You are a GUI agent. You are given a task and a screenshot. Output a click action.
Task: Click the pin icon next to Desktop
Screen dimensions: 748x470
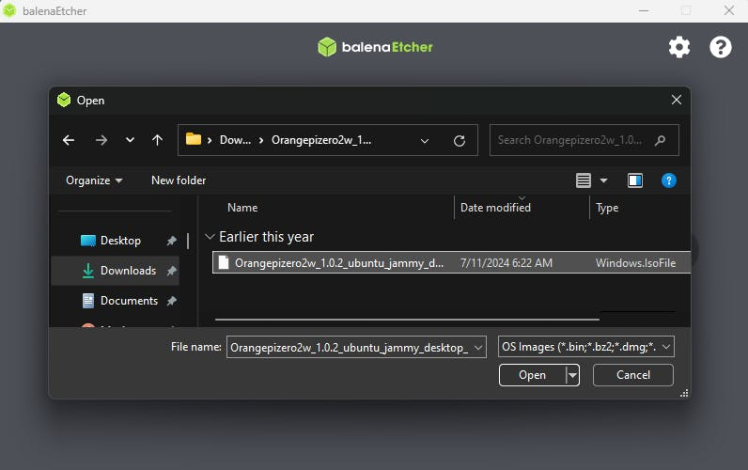[171, 240]
